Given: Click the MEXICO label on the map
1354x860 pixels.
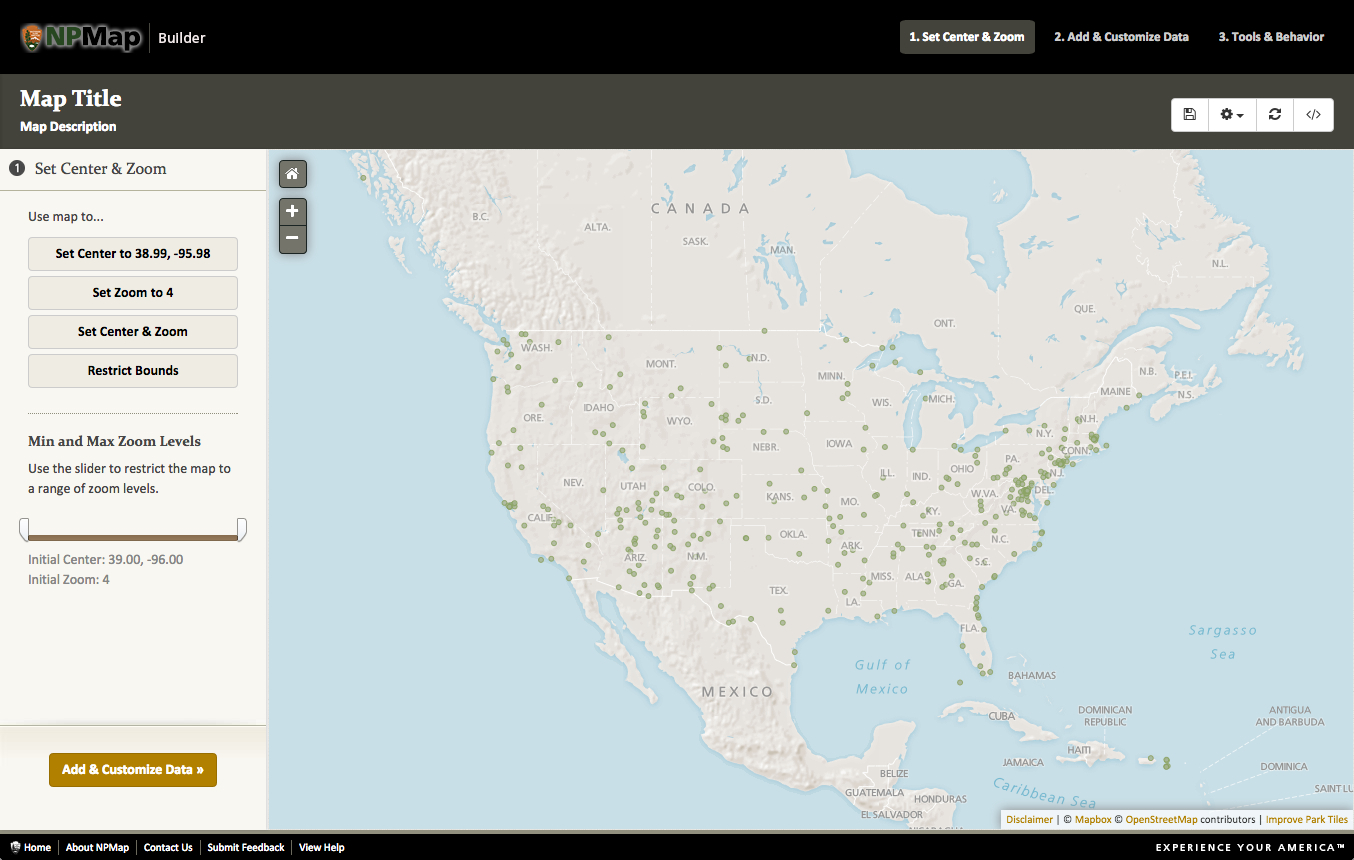Looking at the screenshot, I should (x=737, y=692).
